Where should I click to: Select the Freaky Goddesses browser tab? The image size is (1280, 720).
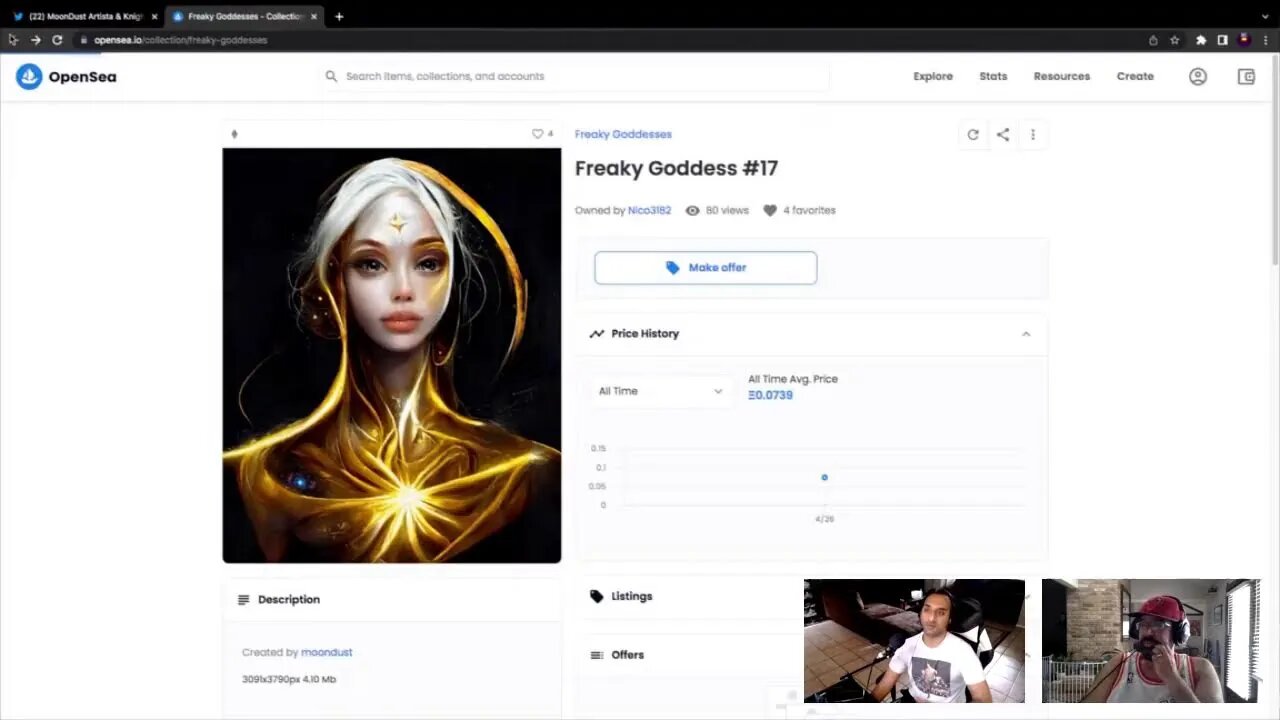click(245, 16)
